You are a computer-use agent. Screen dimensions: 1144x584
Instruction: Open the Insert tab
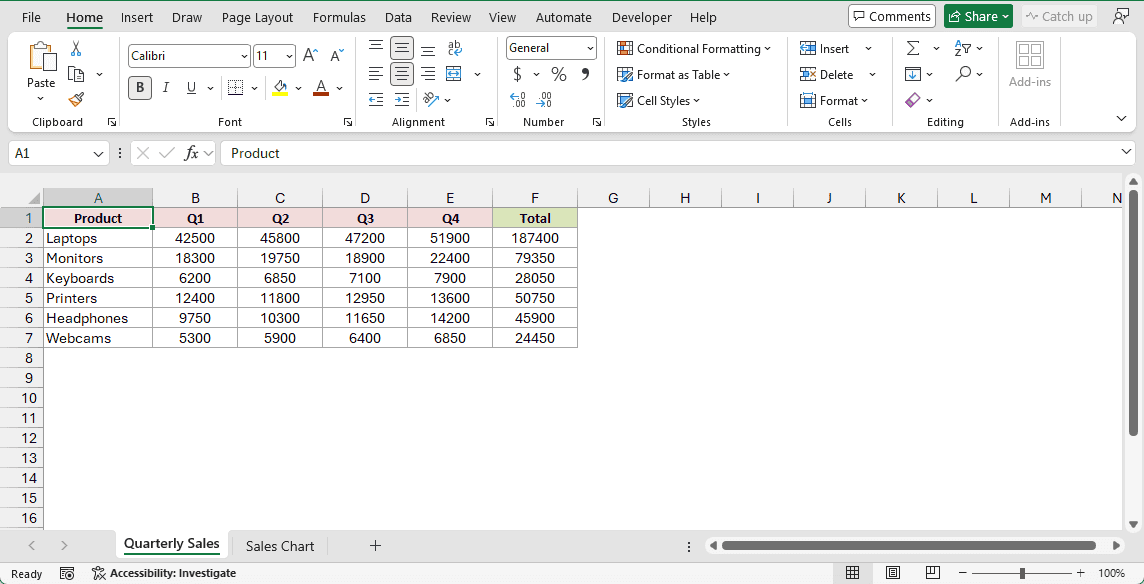pyautogui.click(x=137, y=18)
